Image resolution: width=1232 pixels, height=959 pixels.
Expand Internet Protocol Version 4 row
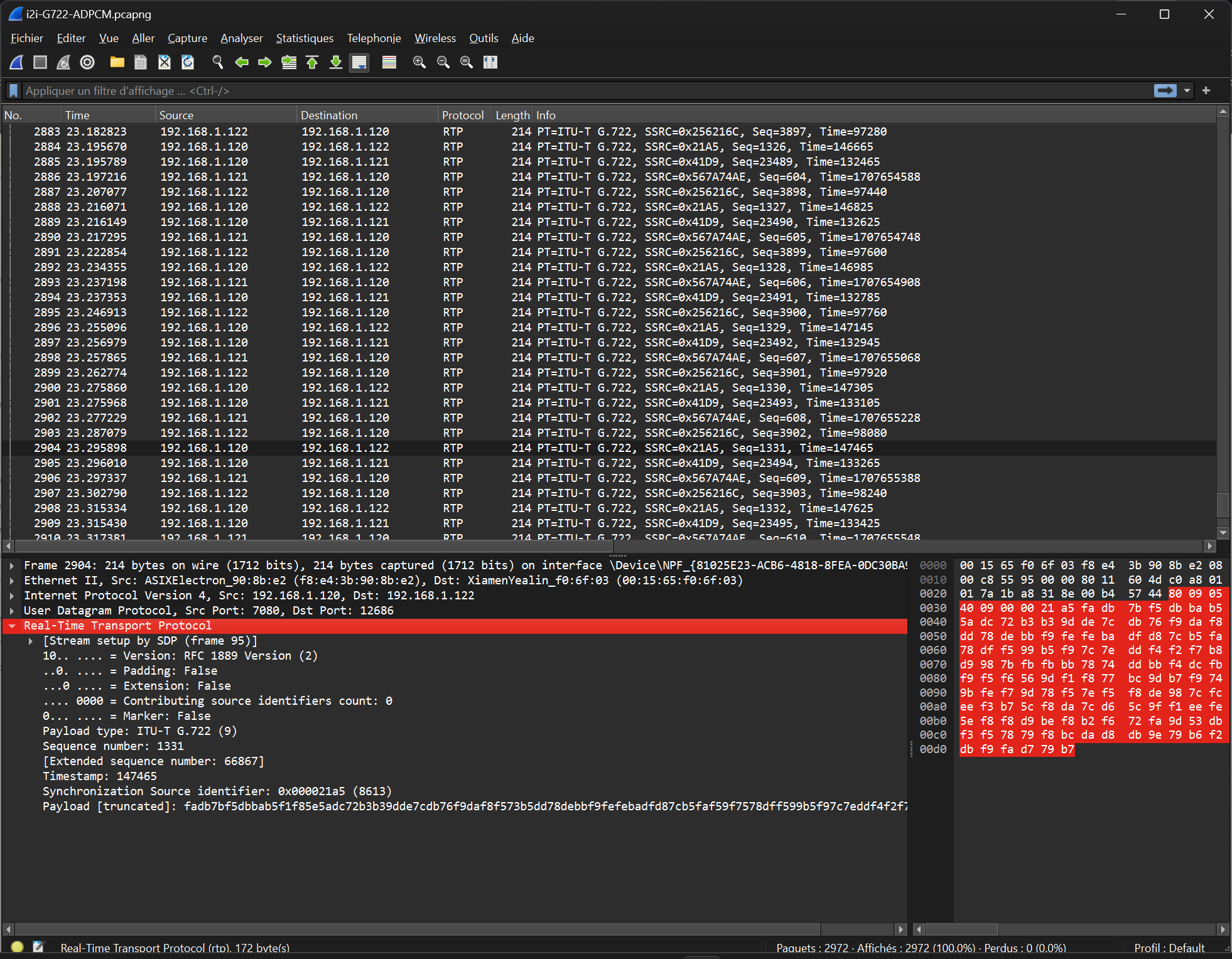tap(11, 596)
